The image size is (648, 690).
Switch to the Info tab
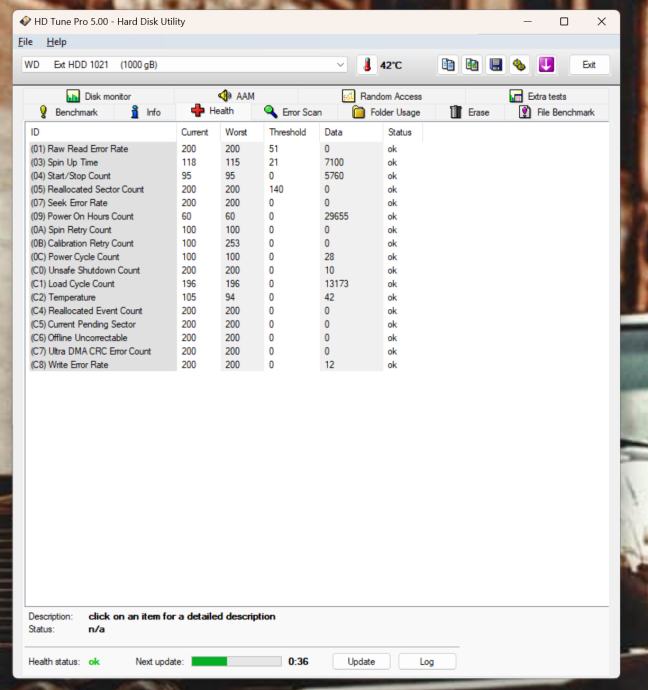pyautogui.click(x=146, y=112)
